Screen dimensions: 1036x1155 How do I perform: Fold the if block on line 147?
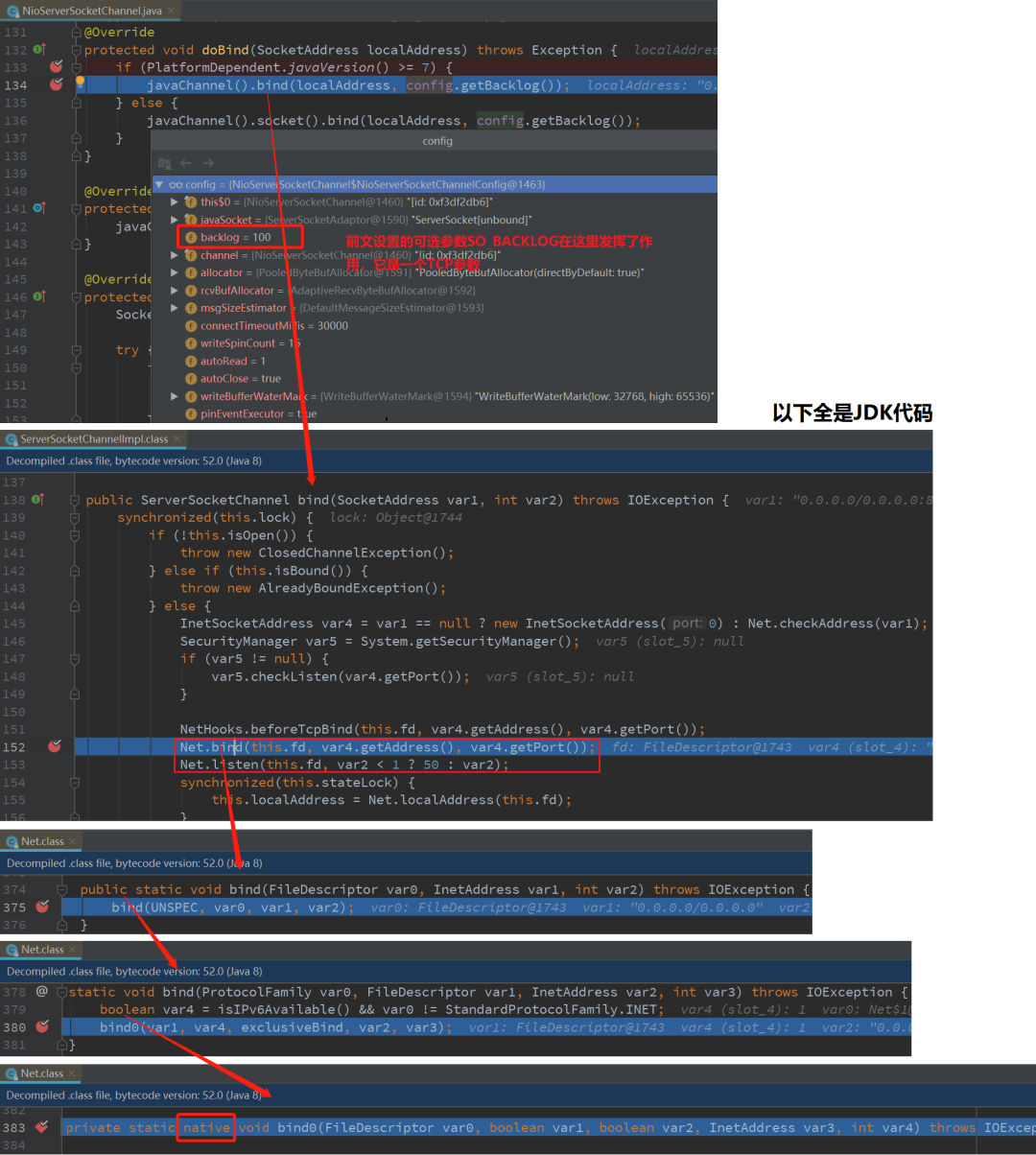point(76,658)
